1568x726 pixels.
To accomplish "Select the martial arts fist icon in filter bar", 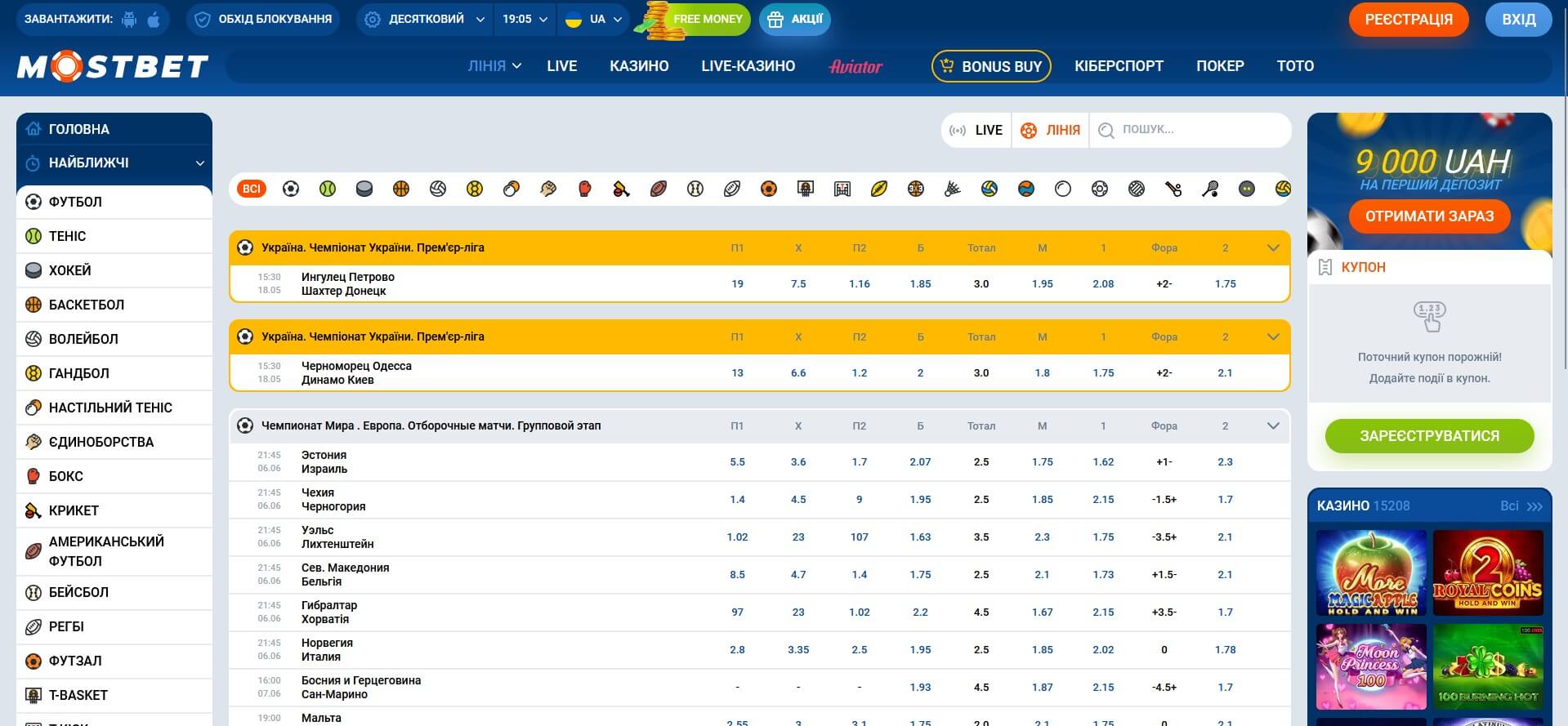I will tap(548, 189).
